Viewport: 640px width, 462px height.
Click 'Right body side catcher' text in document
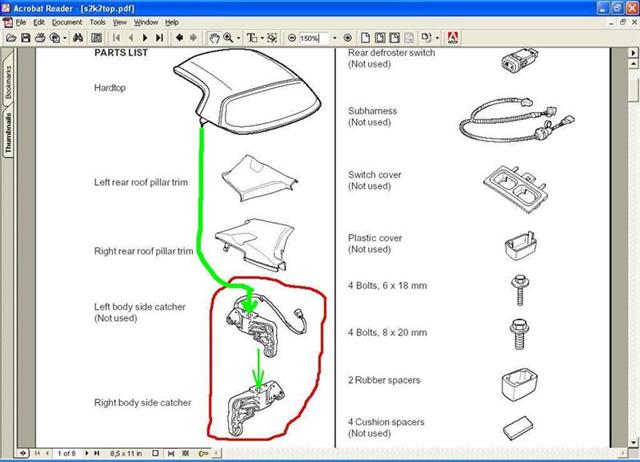[x=142, y=402]
